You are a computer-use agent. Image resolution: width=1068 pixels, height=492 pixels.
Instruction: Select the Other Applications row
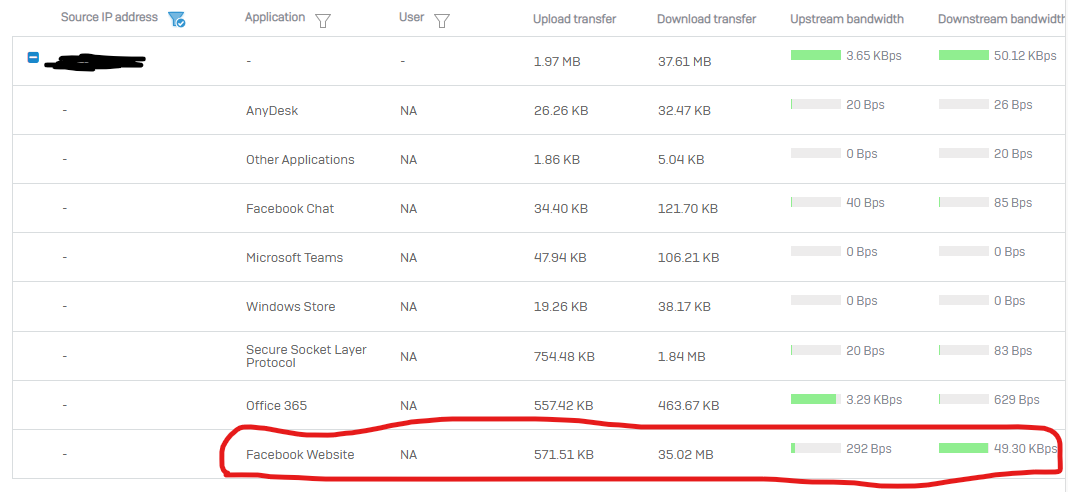pyautogui.click(x=538, y=159)
